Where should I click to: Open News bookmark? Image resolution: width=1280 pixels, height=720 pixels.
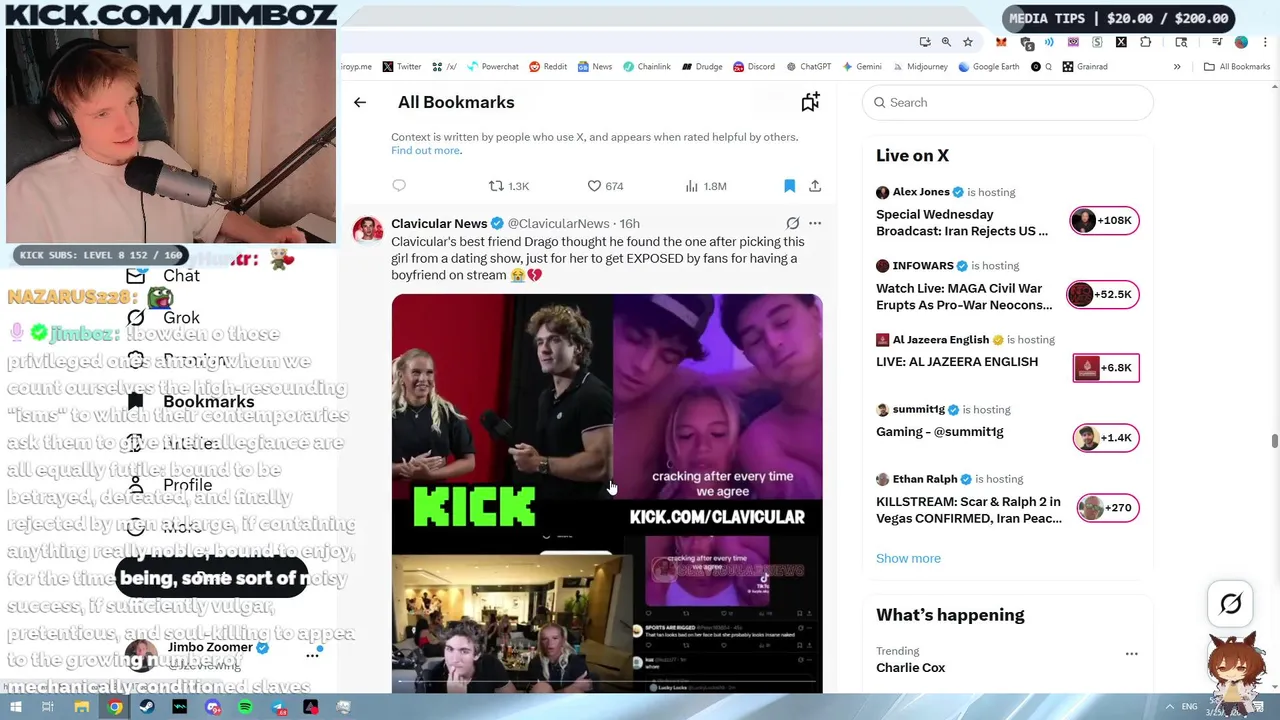click(595, 67)
